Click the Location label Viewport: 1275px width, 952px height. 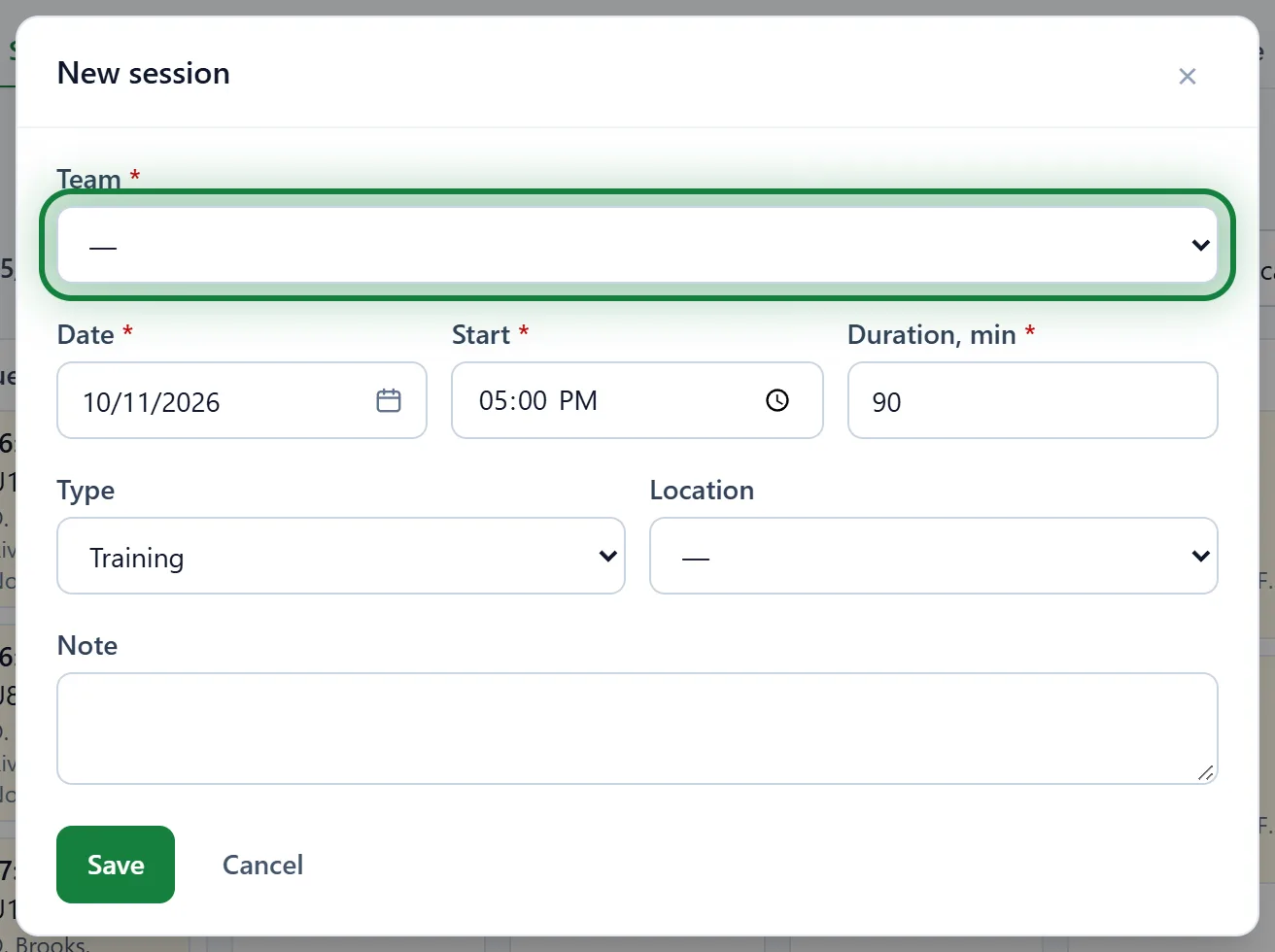click(702, 490)
